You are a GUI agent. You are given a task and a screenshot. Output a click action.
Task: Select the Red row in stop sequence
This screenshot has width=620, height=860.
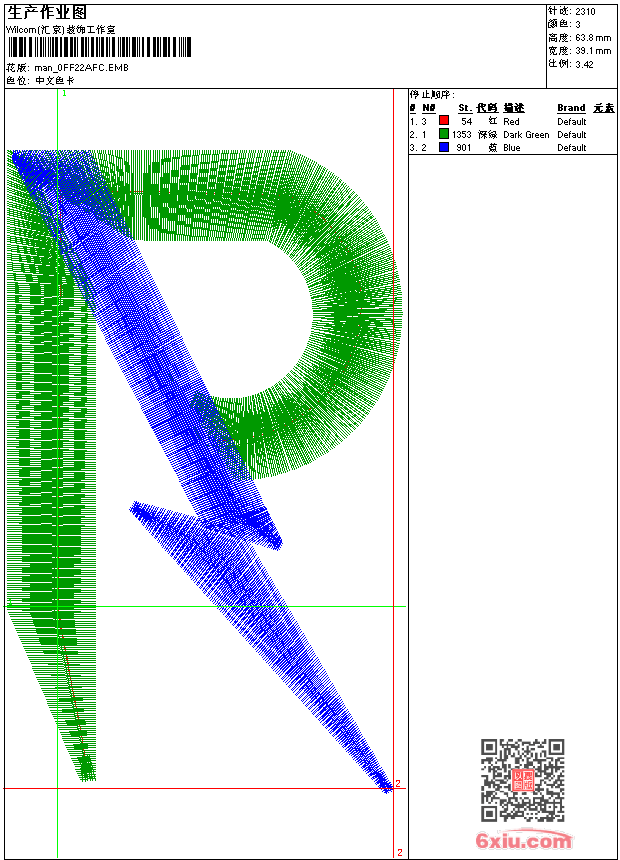tap(512, 121)
